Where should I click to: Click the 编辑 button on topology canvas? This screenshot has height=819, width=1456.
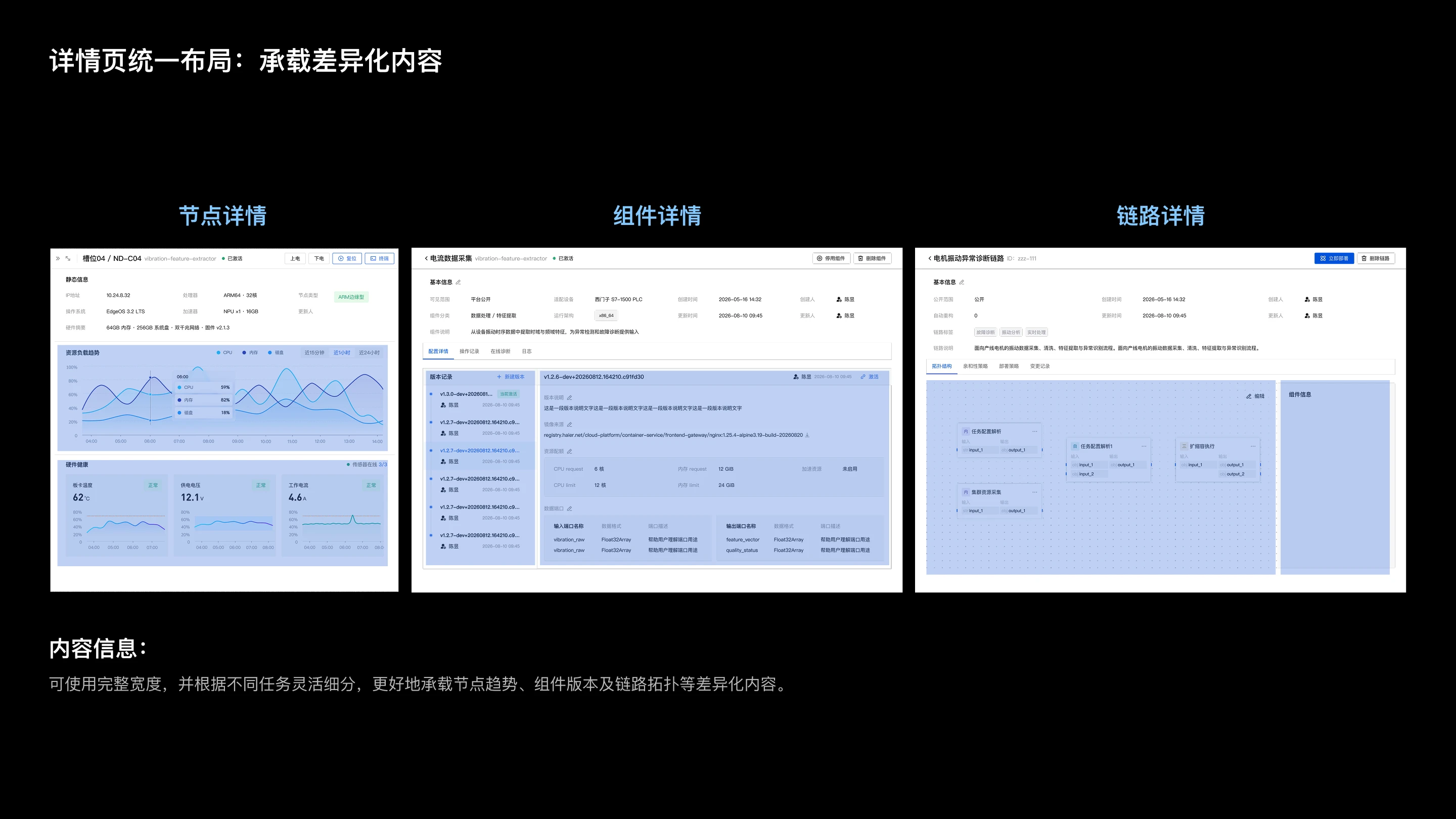[x=1255, y=396]
